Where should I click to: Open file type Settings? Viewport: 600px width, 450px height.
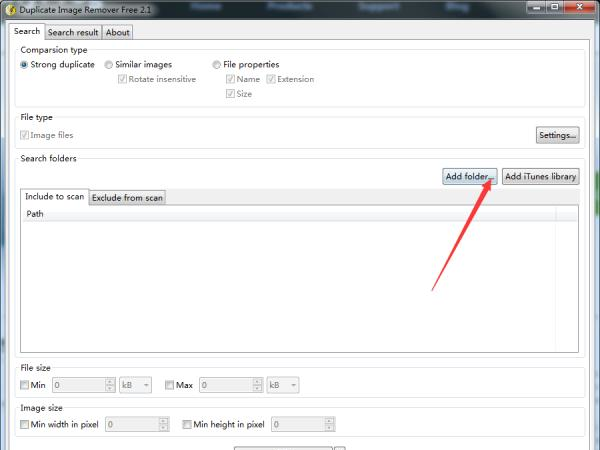(x=558, y=135)
